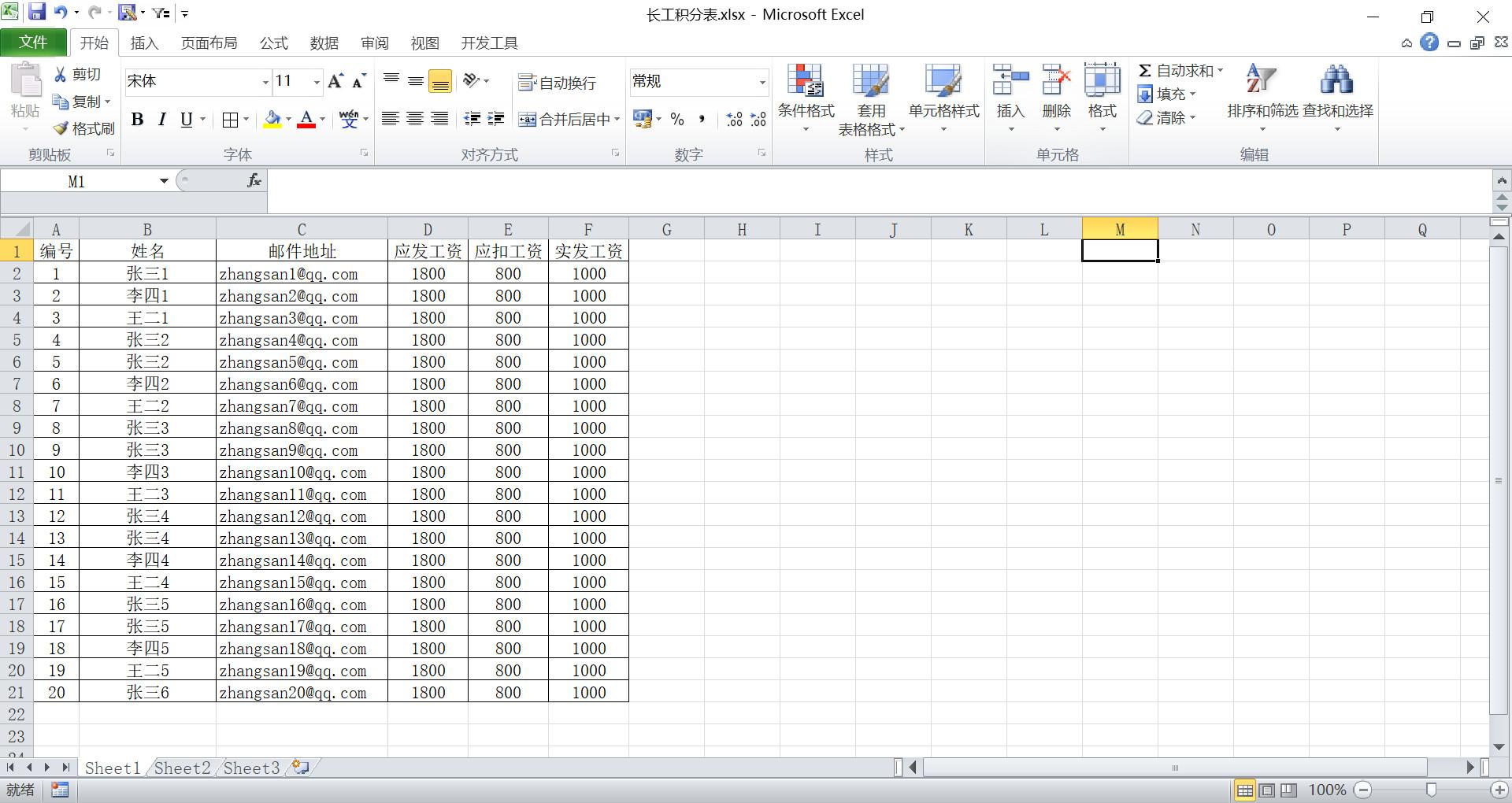1512x803 pixels.
Task: Open the Borders icon in font group
Action: coord(230,120)
